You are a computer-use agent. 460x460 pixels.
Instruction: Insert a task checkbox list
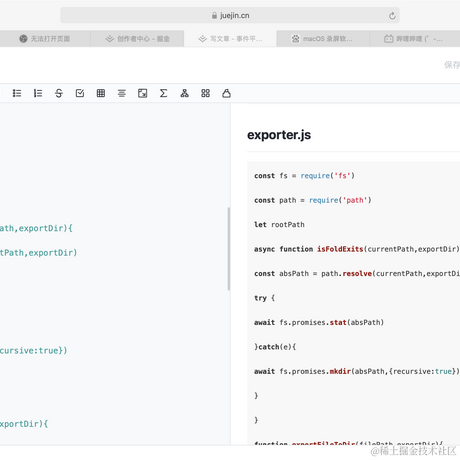80,93
